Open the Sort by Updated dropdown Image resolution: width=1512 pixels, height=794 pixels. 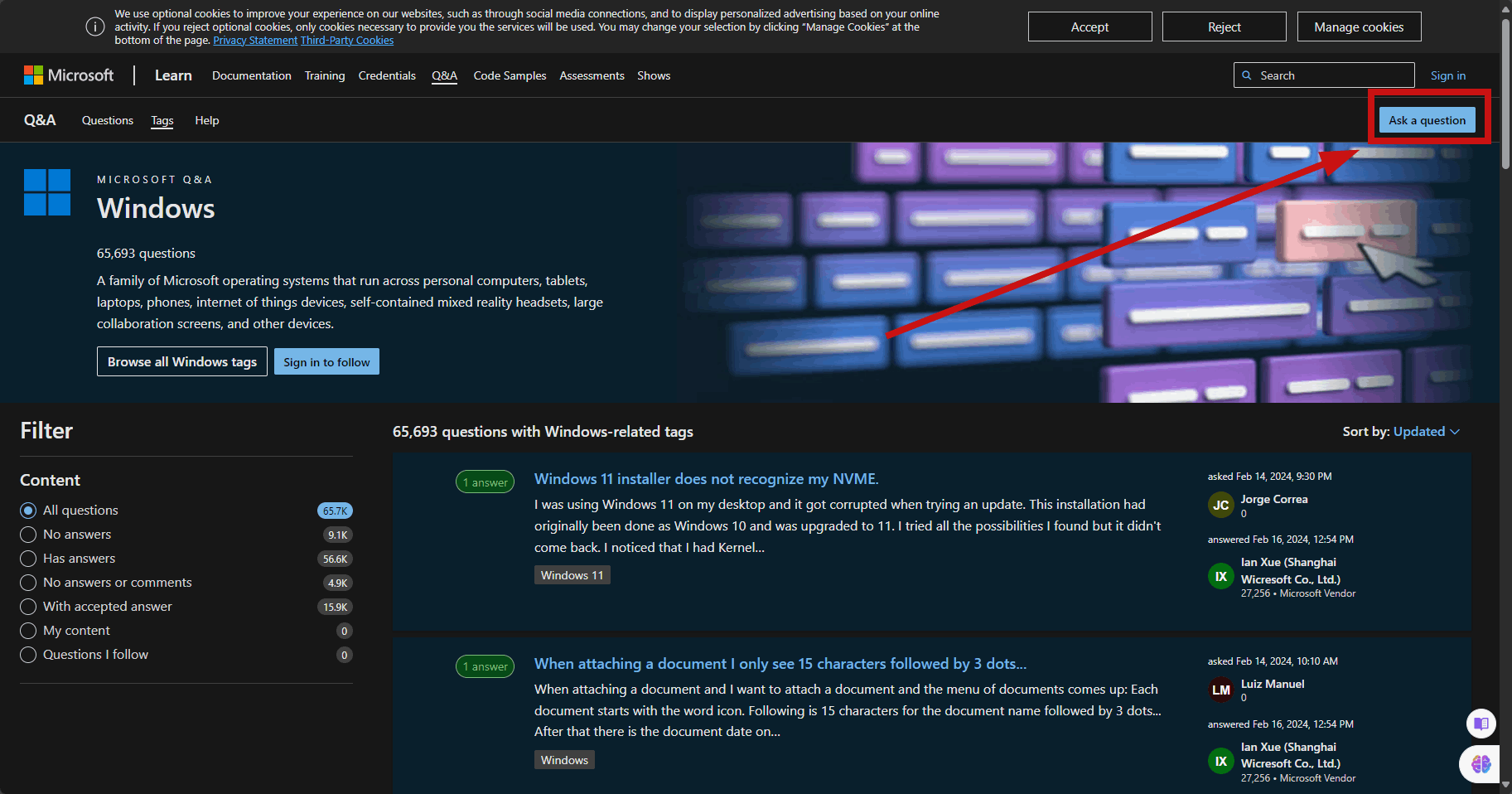[1426, 432]
